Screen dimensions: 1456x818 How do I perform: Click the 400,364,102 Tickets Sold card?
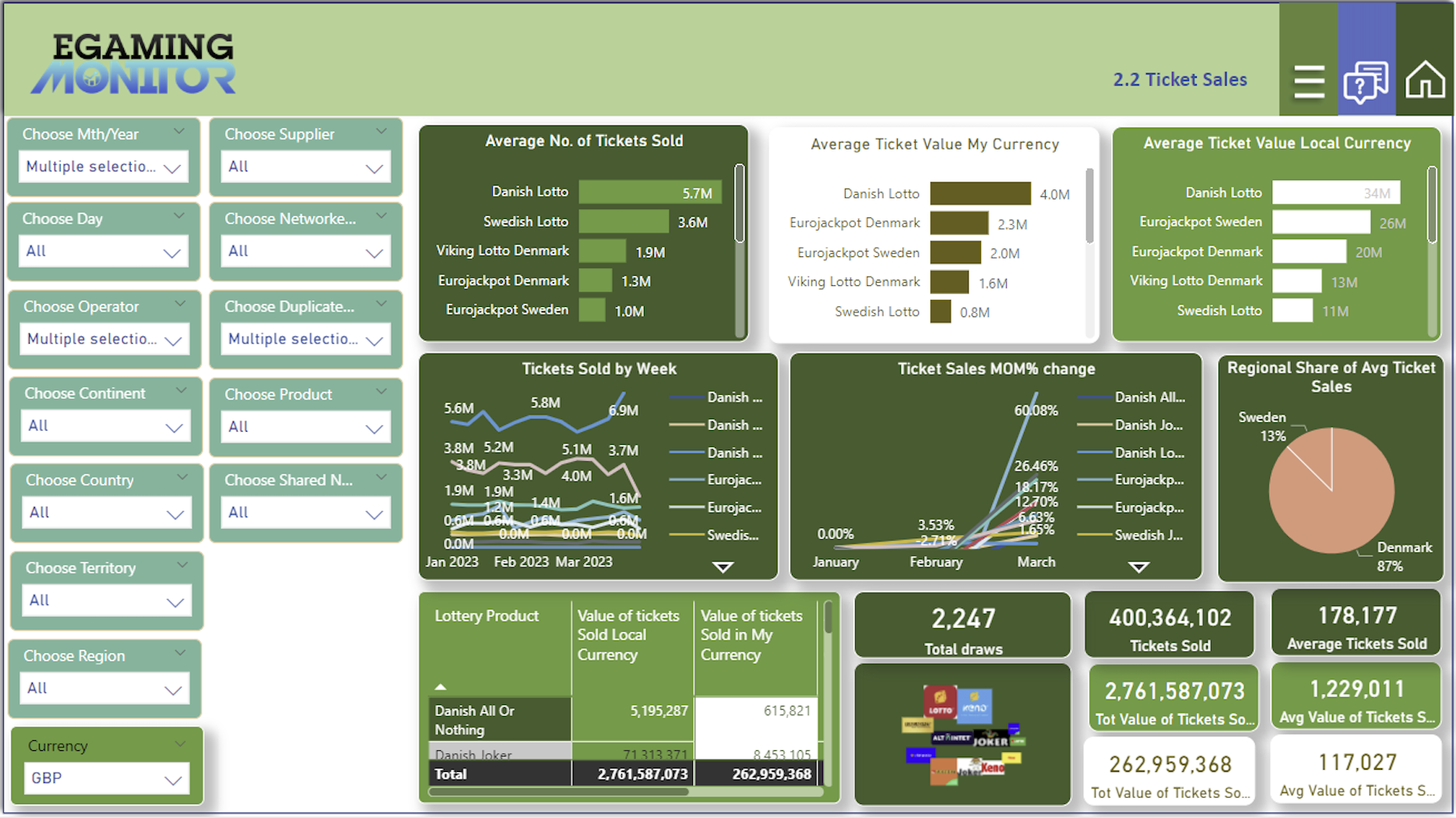(1169, 625)
